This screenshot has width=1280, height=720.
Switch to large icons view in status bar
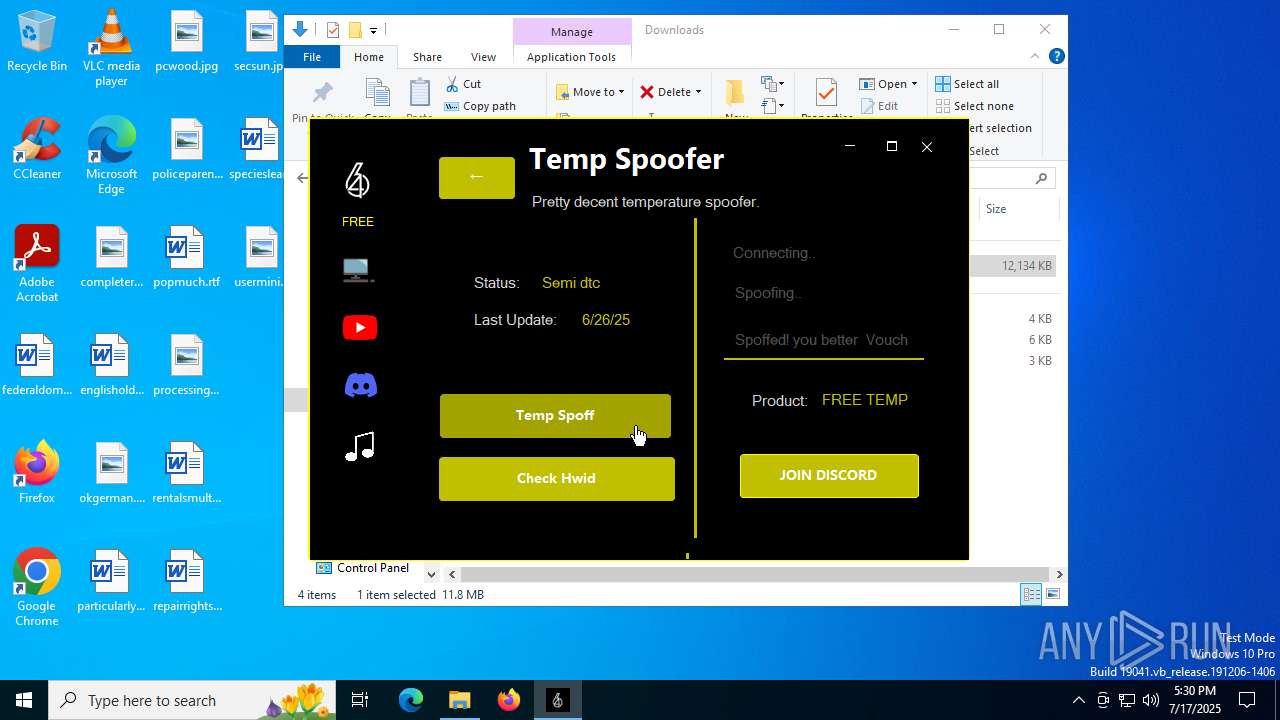click(x=1052, y=594)
